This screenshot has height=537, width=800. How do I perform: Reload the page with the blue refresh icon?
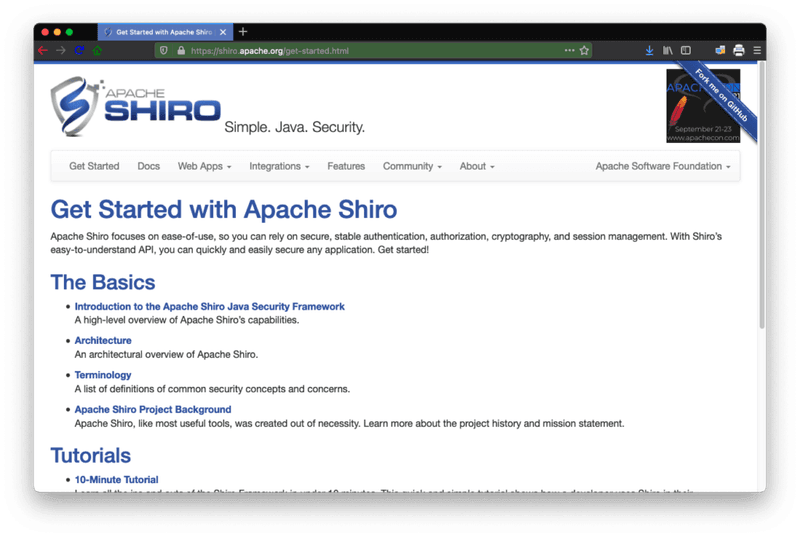point(79,50)
